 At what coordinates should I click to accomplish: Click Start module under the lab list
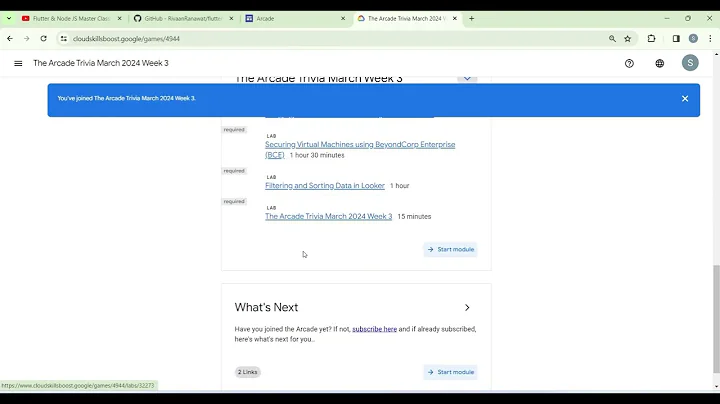[450, 249]
